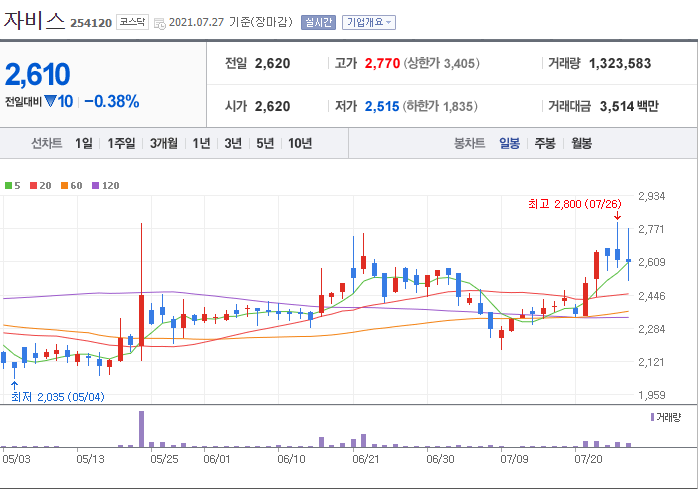This screenshot has height=489, width=698.
Task: Click the purple 거래량 volume legend marker
Action: click(x=652, y=417)
